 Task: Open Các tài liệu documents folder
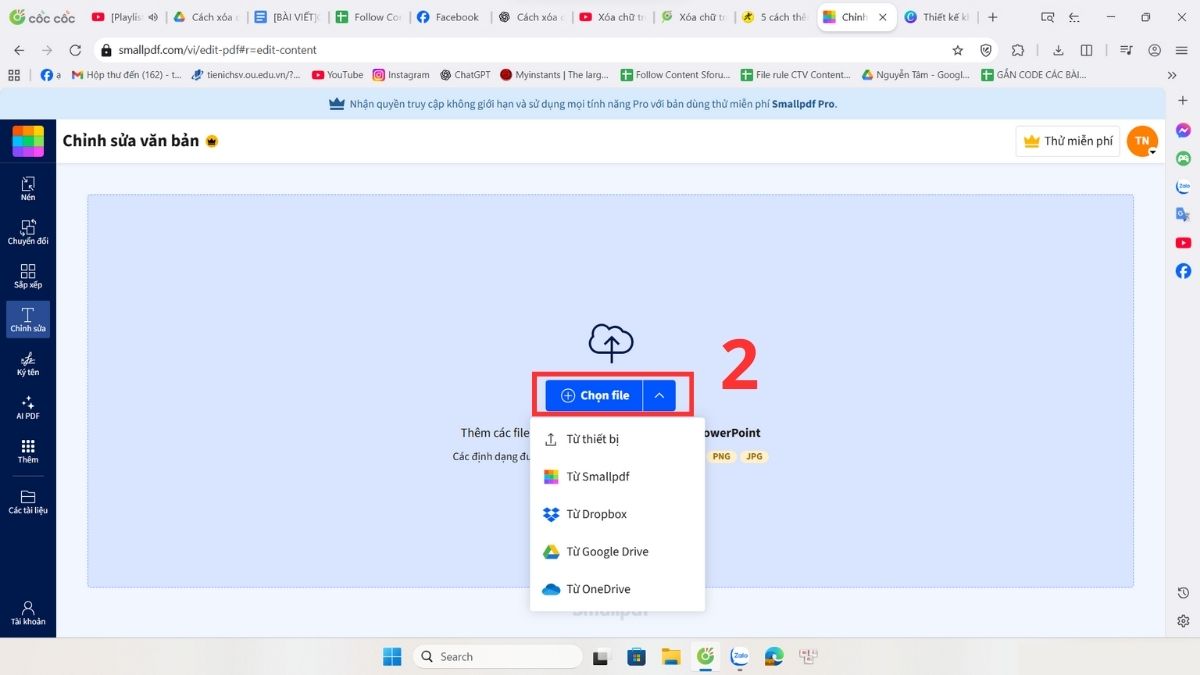(x=28, y=502)
